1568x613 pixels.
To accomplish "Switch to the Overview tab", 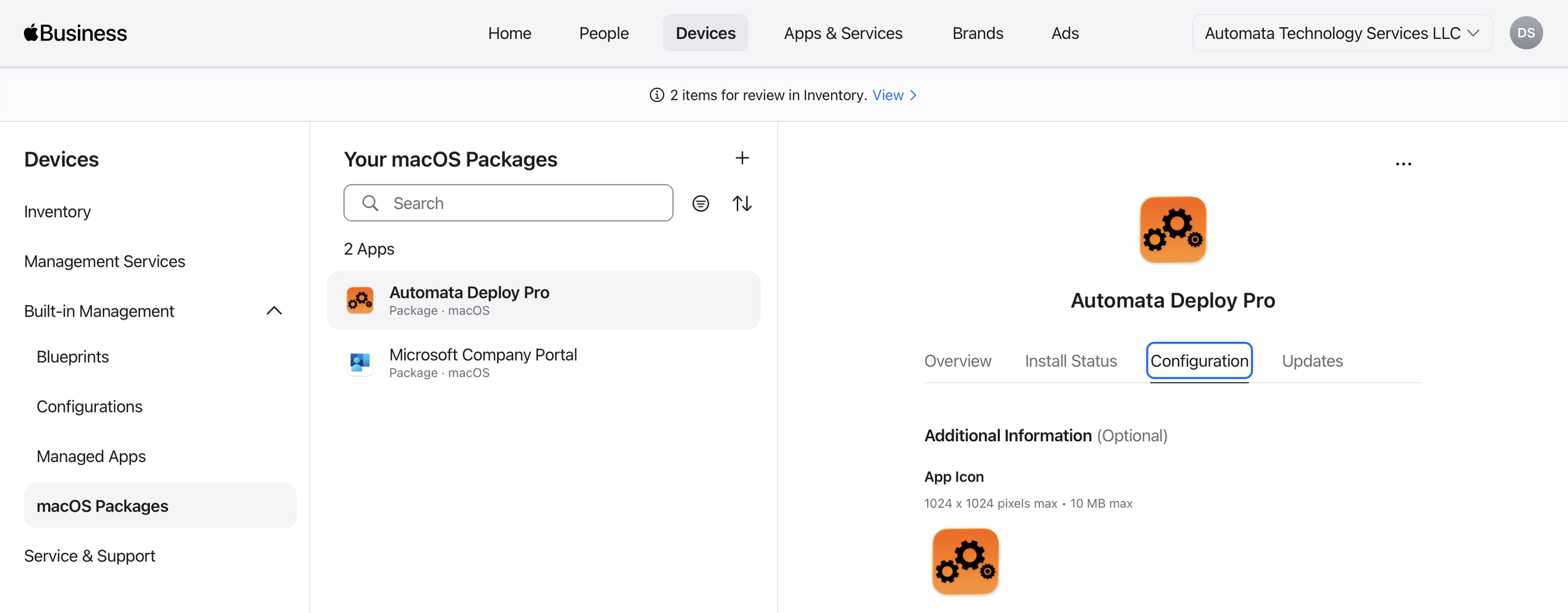I will click(x=958, y=361).
